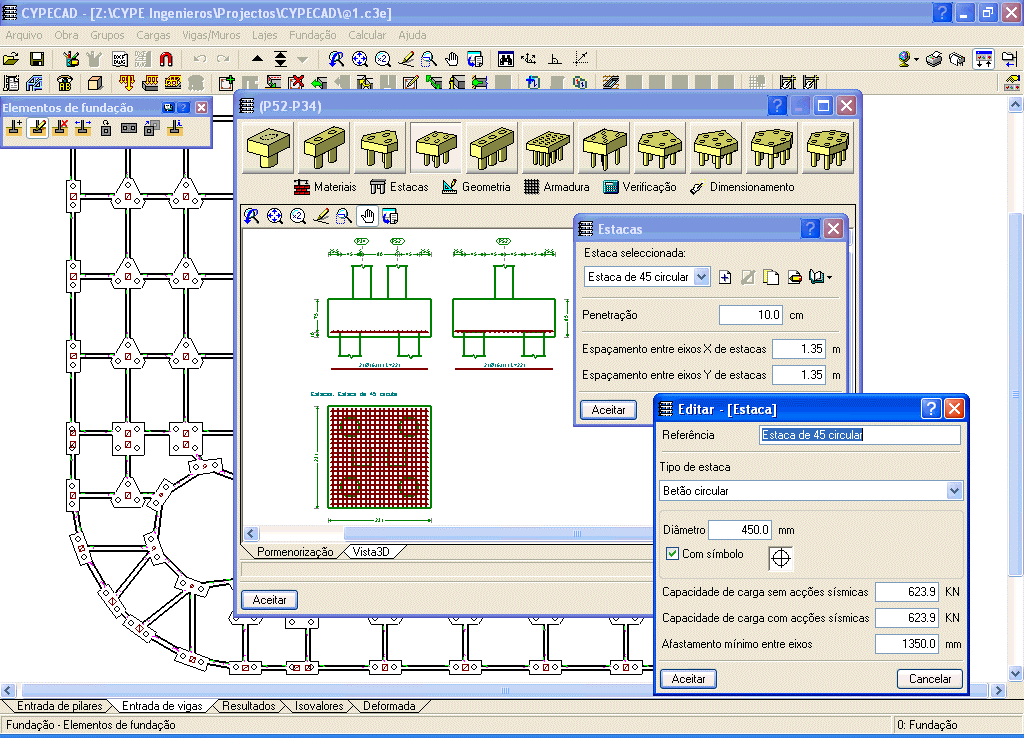Open Obra menu
This screenshot has width=1024, height=738.
pyautogui.click(x=66, y=35)
